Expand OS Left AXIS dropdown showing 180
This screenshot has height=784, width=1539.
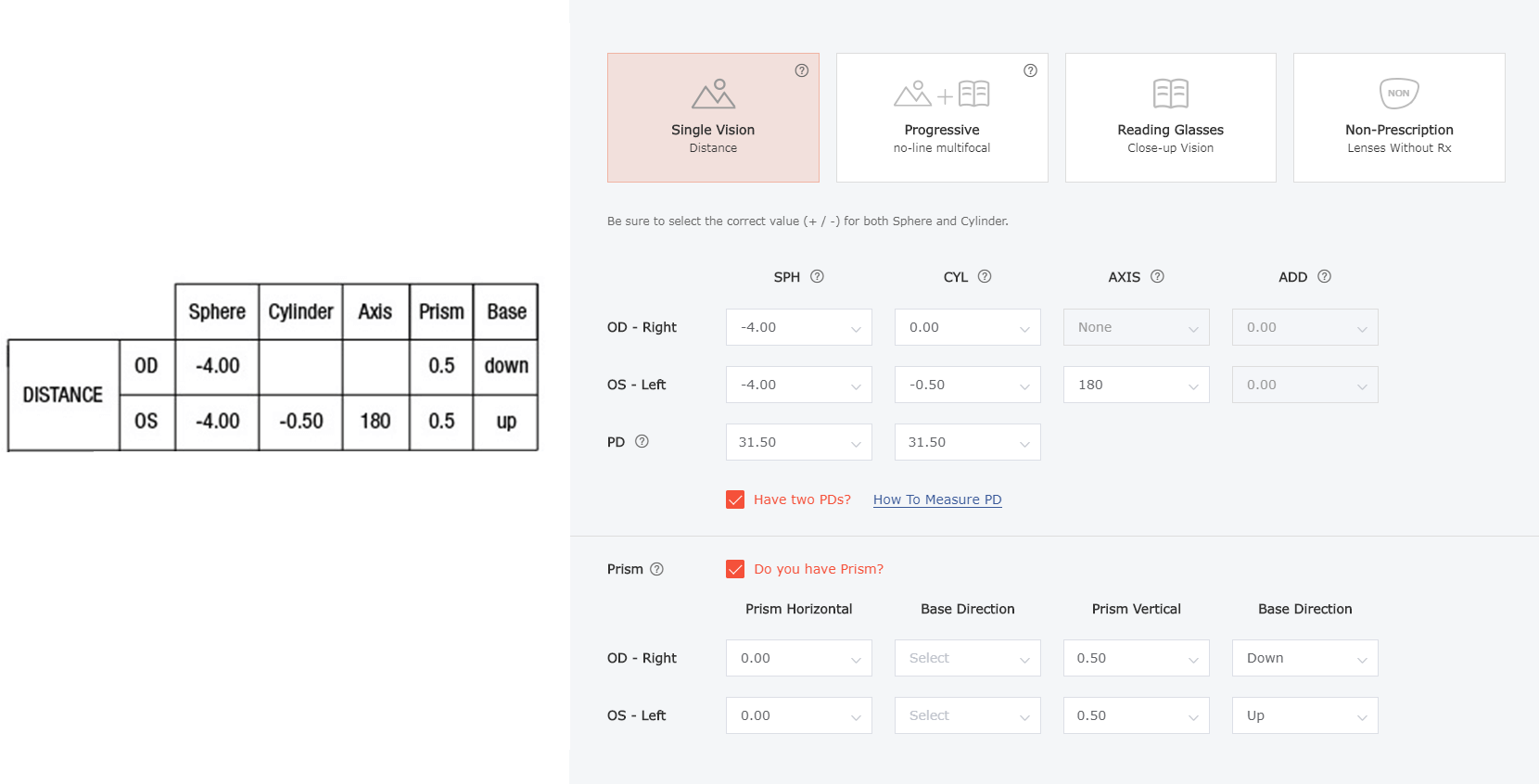point(1136,385)
